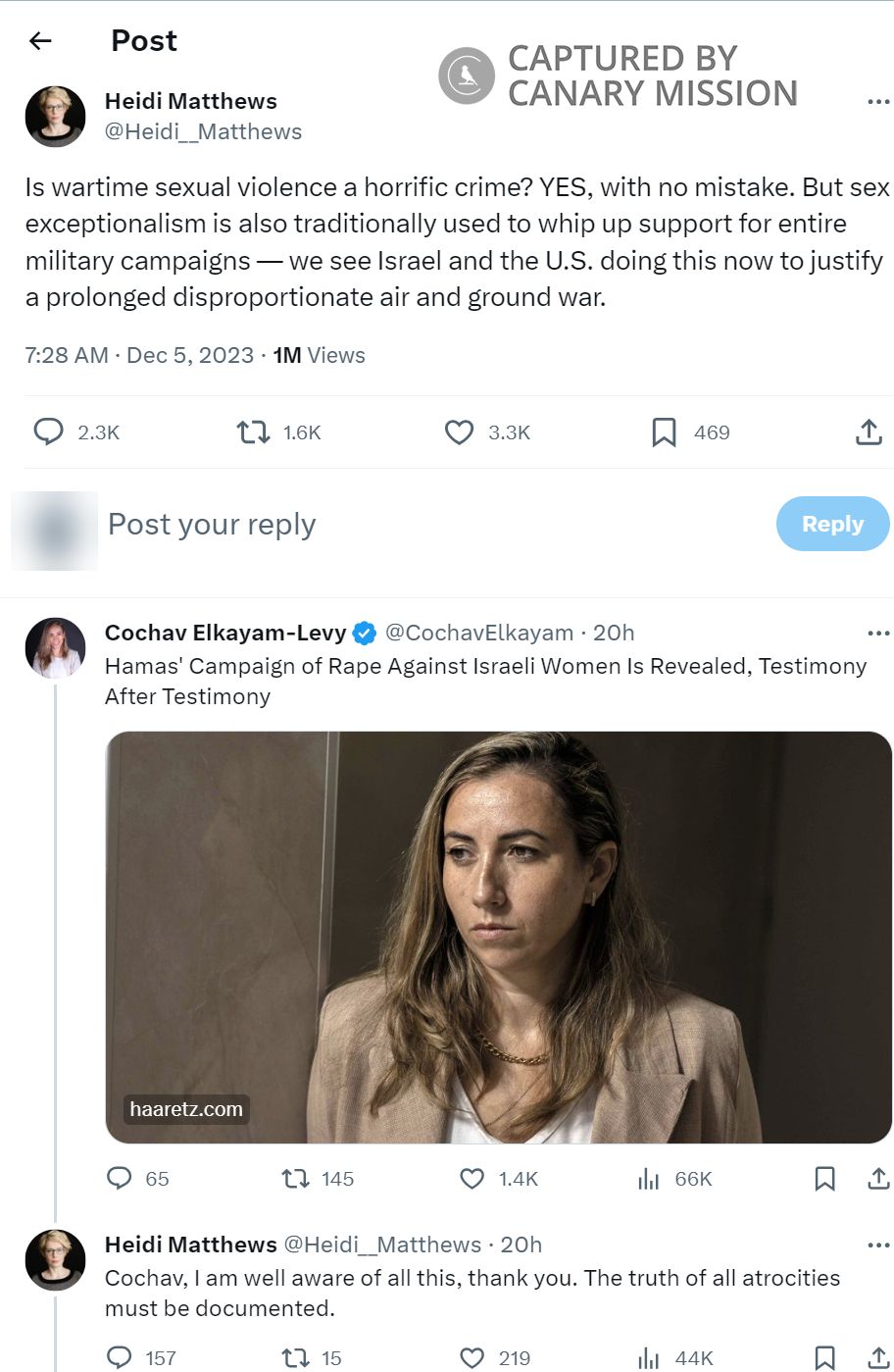Bookmark Cochav Elkayam-Levy's post

tap(824, 1178)
